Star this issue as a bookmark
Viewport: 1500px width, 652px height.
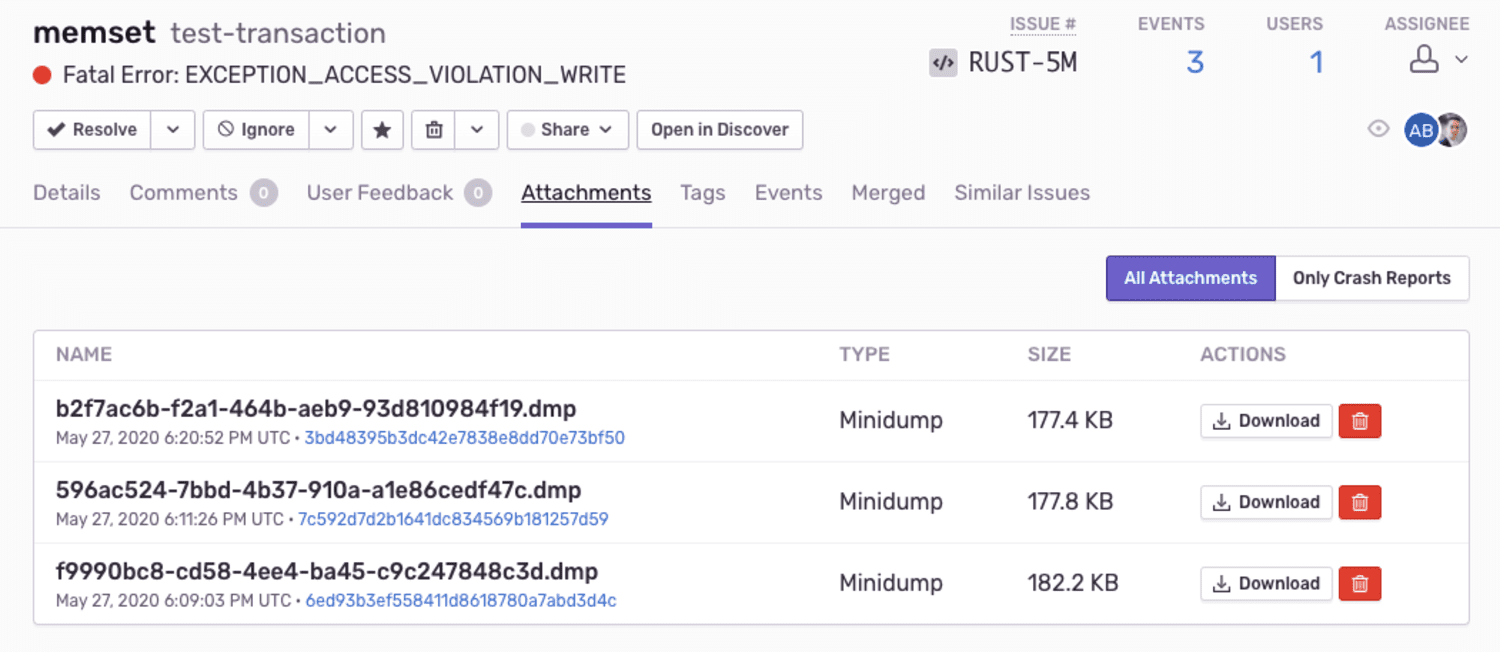coord(382,129)
